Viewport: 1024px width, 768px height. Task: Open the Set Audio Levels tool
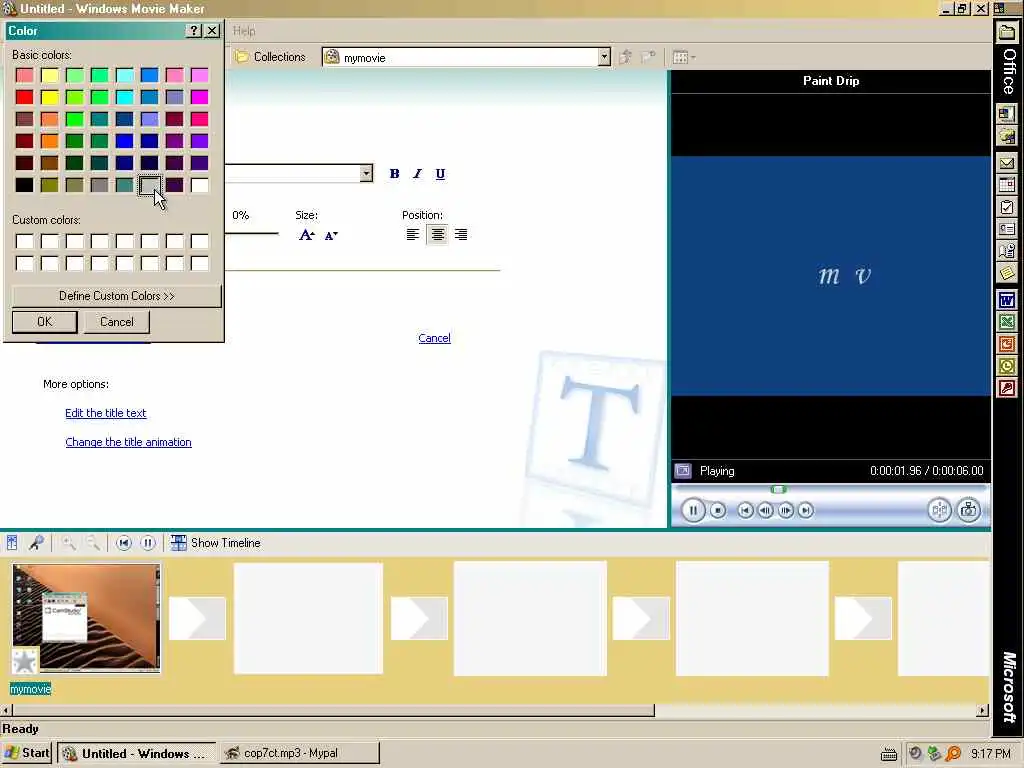[x=12, y=543]
